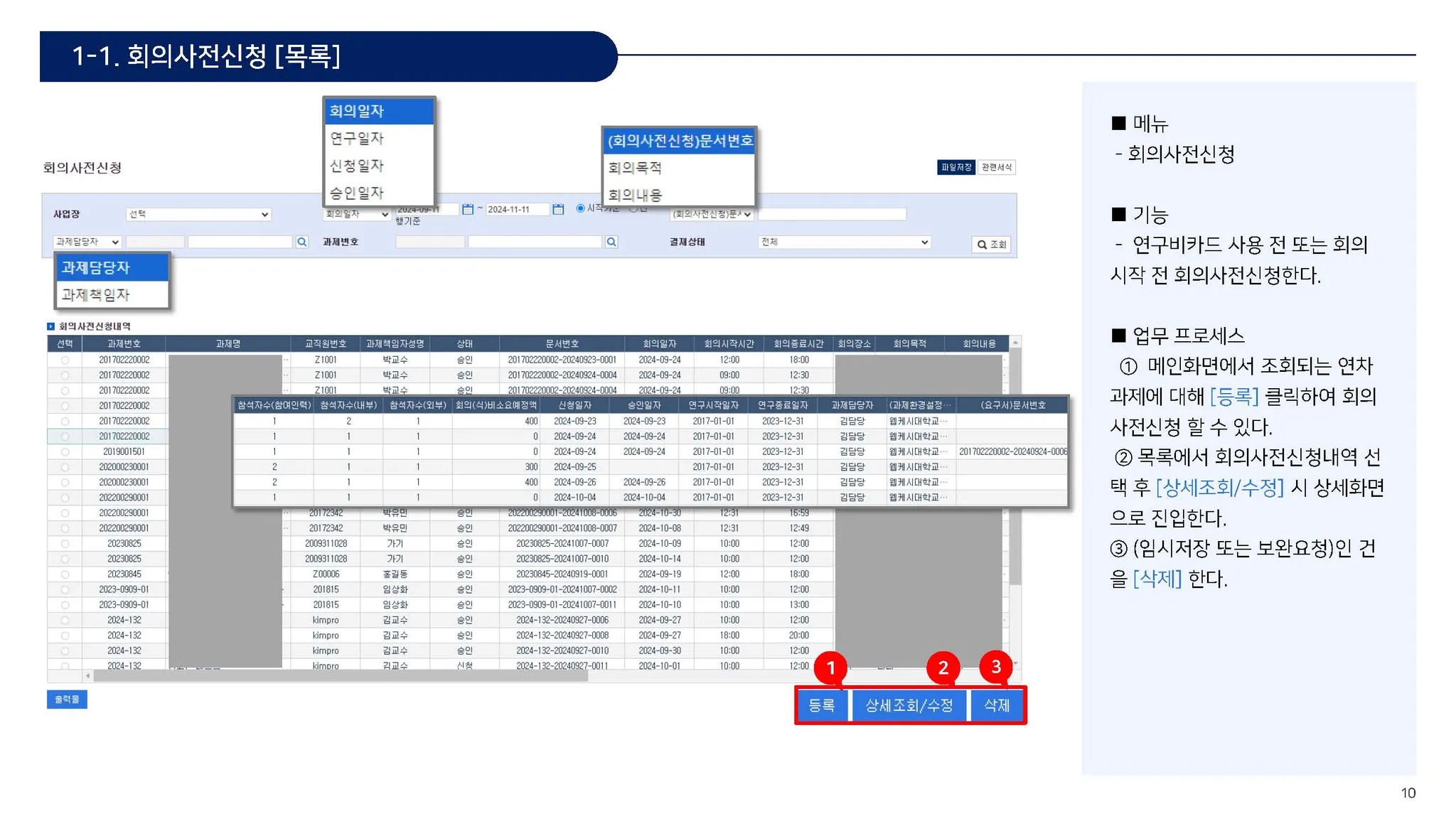
Task: Expand the 사업장 dropdown
Action: (x=198, y=214)
